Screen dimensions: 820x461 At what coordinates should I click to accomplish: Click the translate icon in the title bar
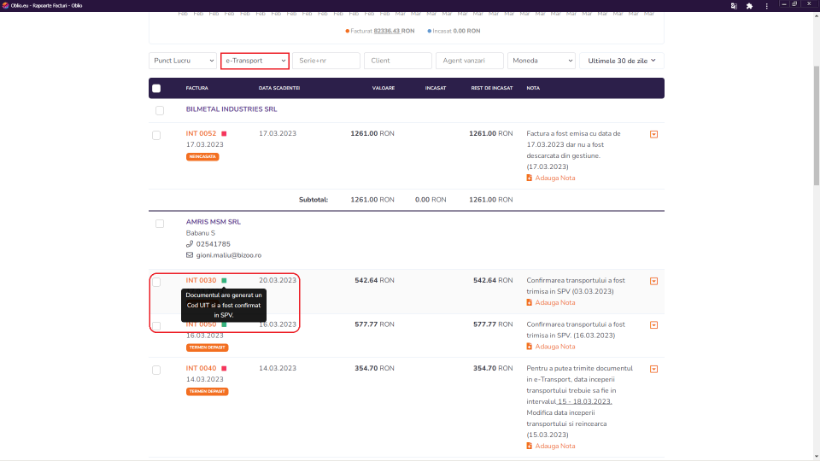734,6
